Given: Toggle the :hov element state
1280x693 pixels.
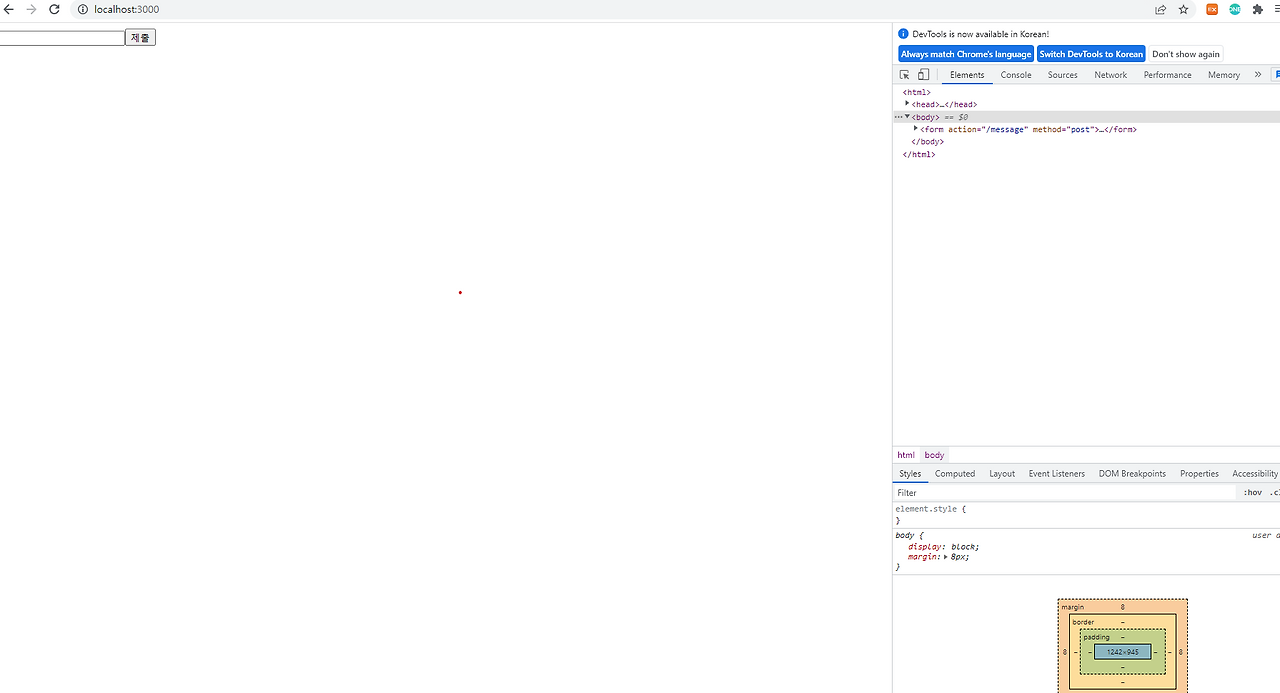Looking at the screenshot, I should point(1253,493).
